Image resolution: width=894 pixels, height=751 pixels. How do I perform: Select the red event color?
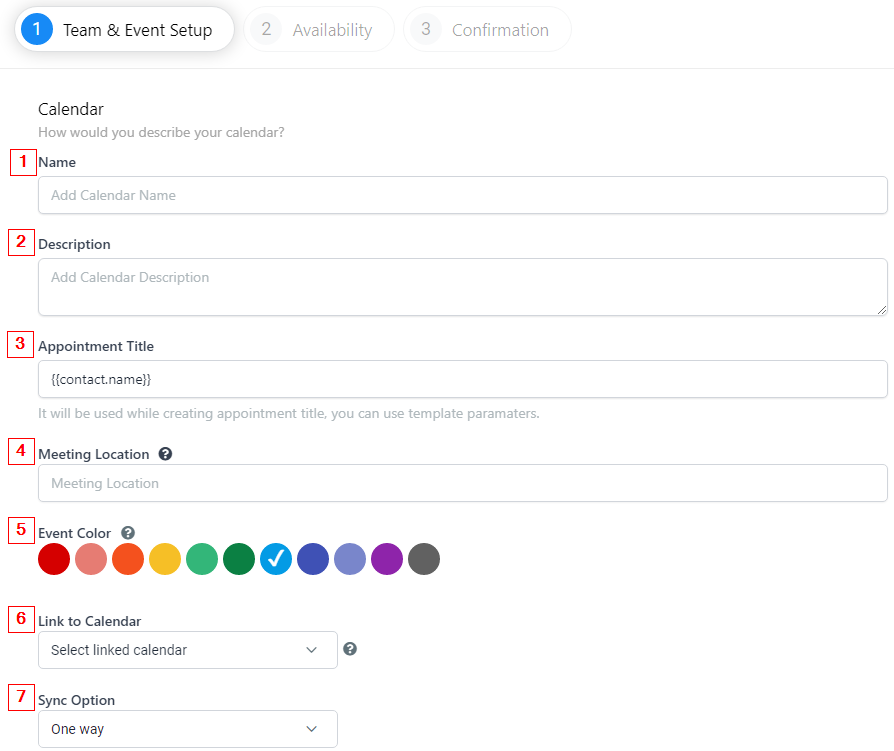tap(54, 559)
